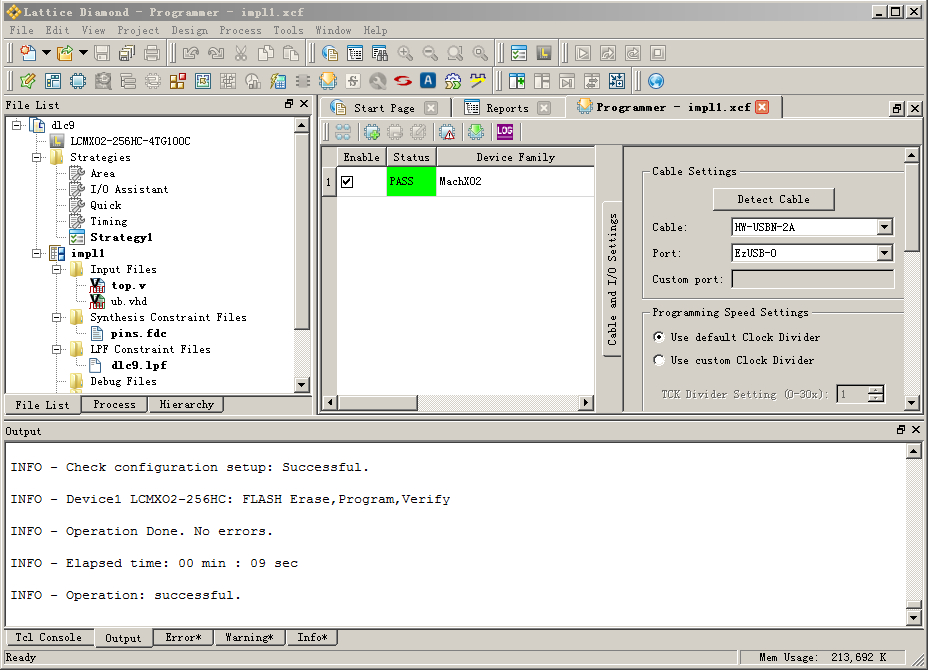The width and height of the screenshot is (928, 670).
Task: Select top.v in the file tree
Action: point(128,285)
